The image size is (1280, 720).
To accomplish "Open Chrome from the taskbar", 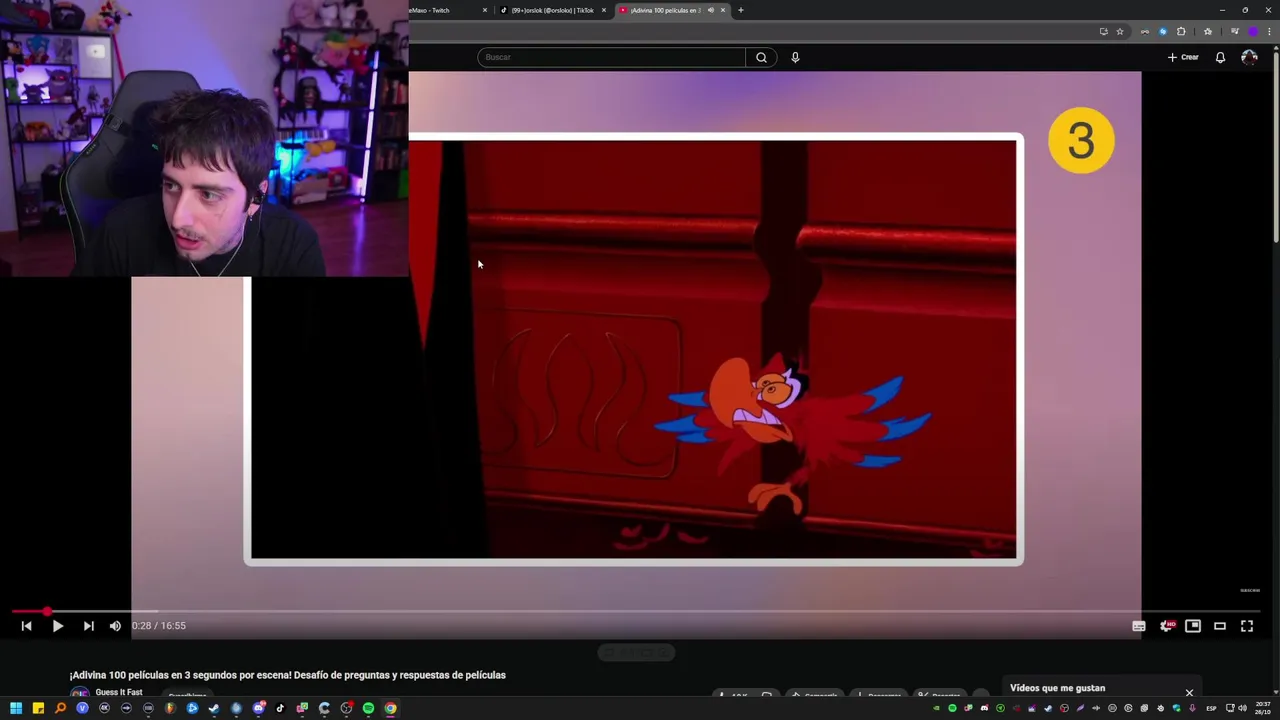I will click(x=390, y=708).
